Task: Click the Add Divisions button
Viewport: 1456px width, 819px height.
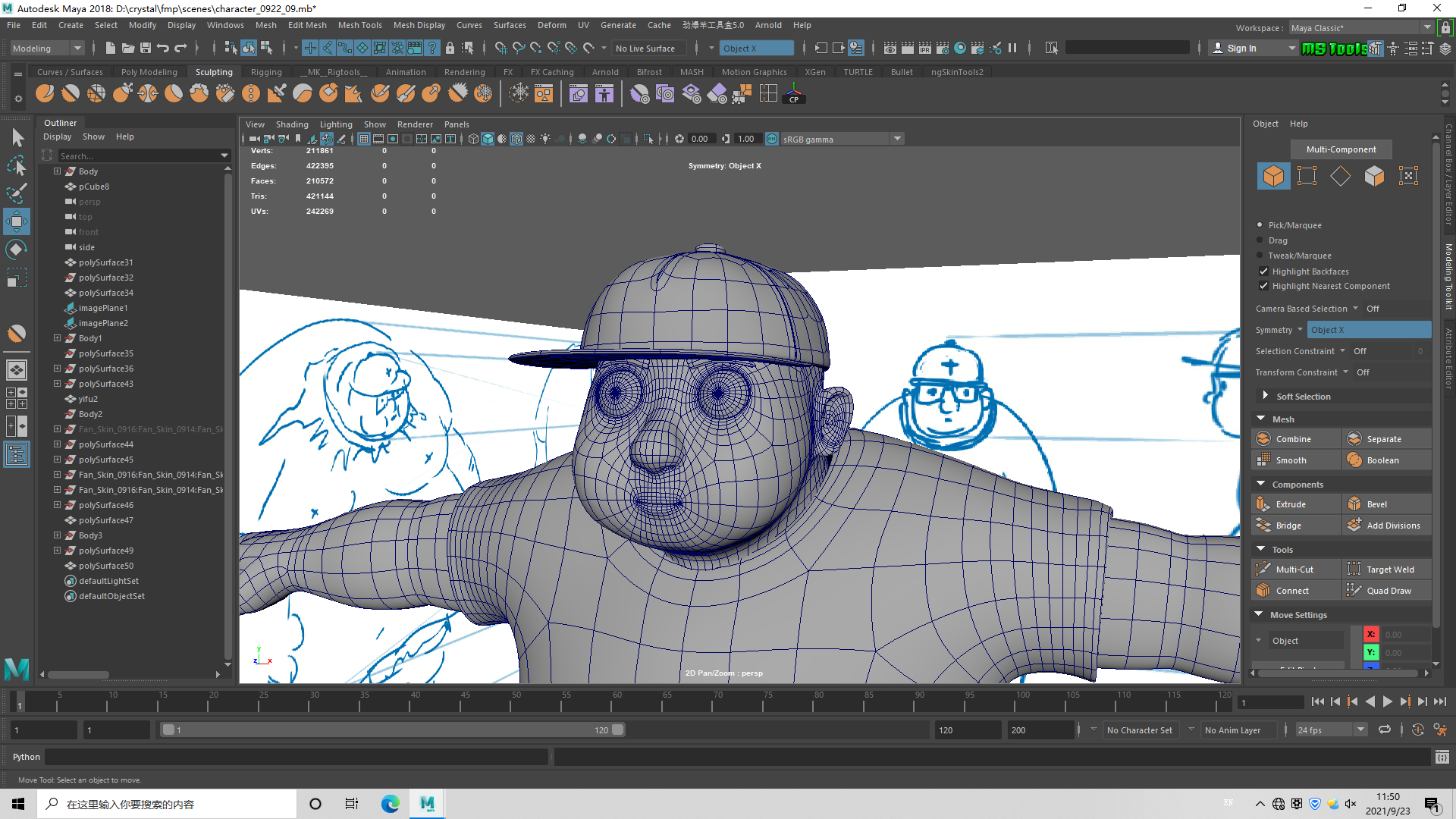Action: tap(1388, 526)
